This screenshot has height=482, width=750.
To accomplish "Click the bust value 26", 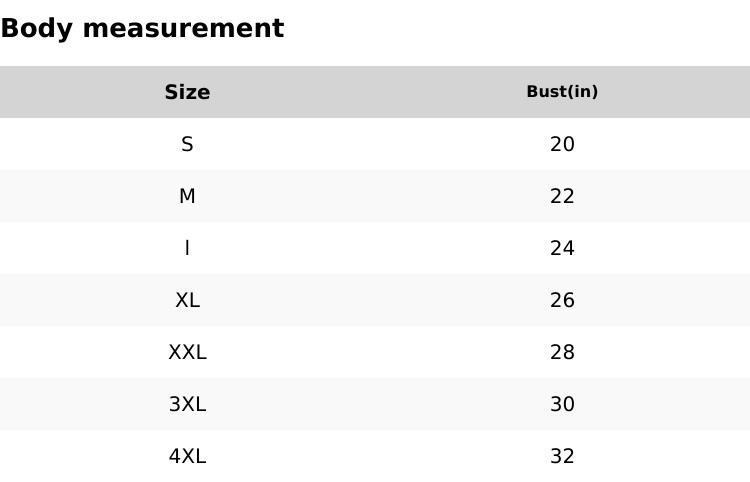I will pos(562,300).
